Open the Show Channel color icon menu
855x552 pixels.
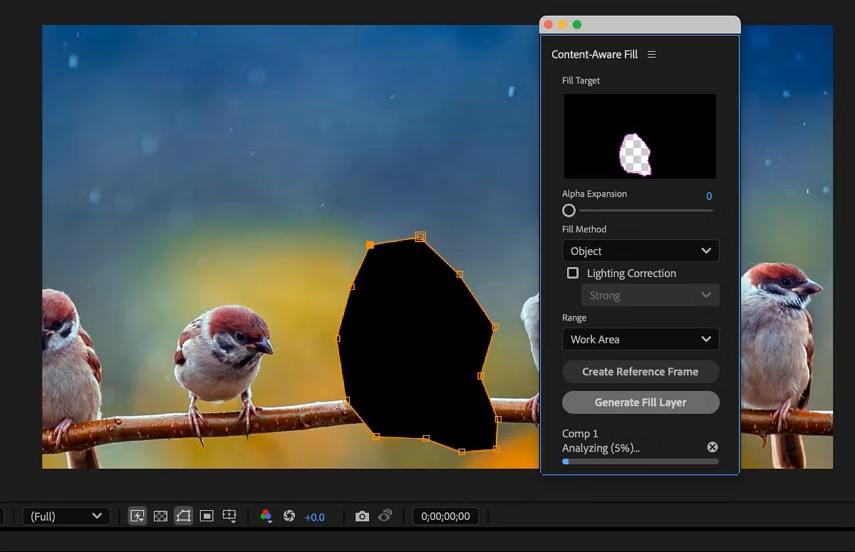[x=266, y=515]
